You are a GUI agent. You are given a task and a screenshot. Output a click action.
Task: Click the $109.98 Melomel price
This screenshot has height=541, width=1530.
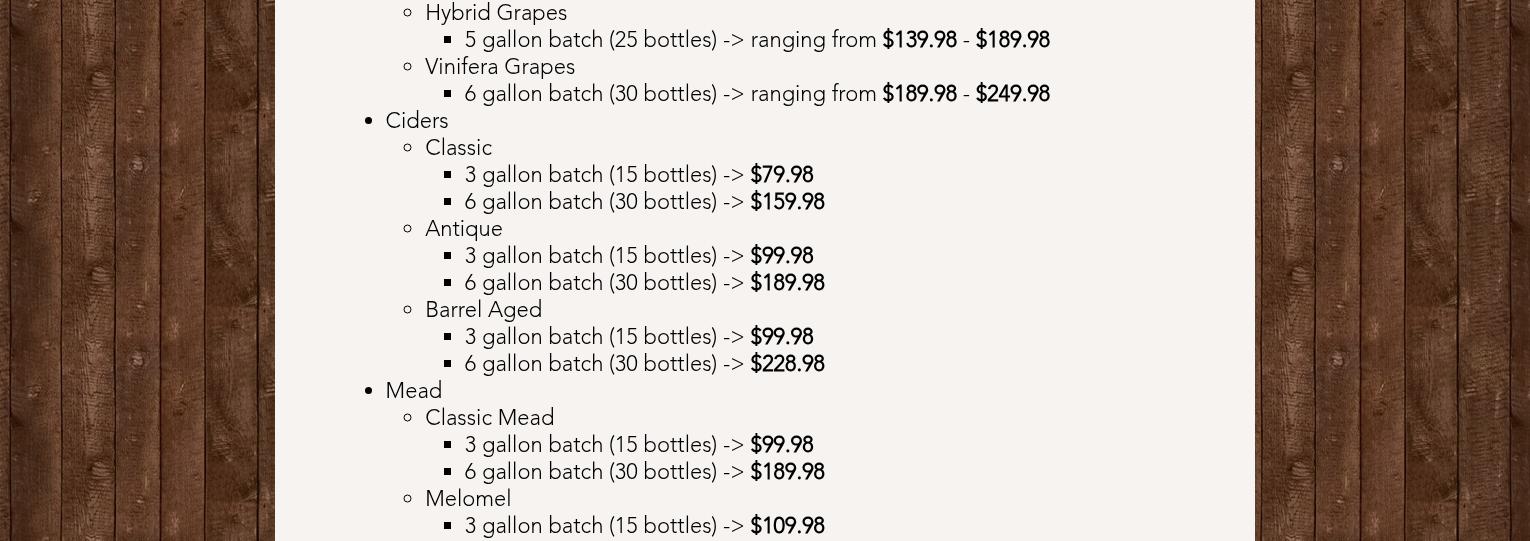coord(787,526)
